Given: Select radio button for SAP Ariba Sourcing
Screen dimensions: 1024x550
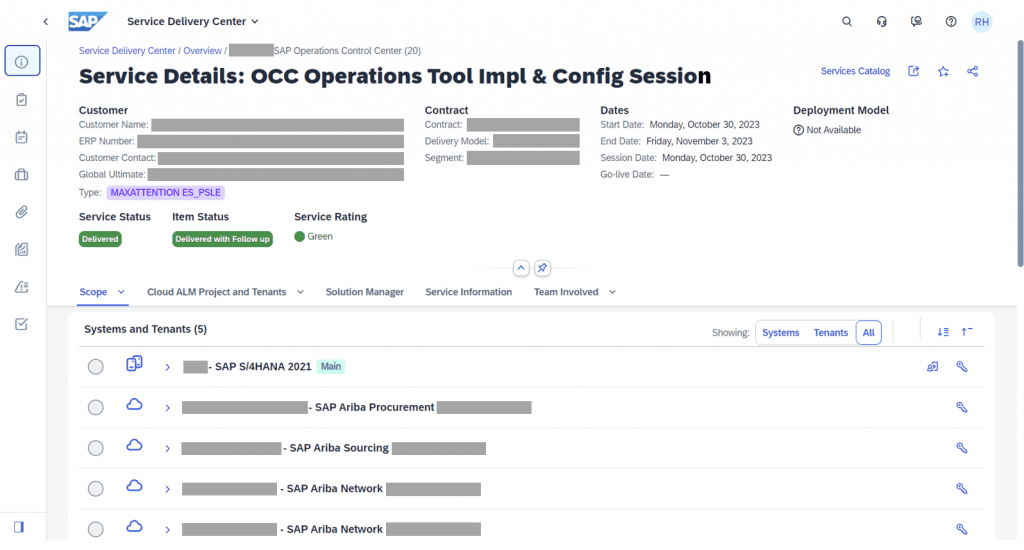Looking at the screenshot, I should [x=96, y=448].
